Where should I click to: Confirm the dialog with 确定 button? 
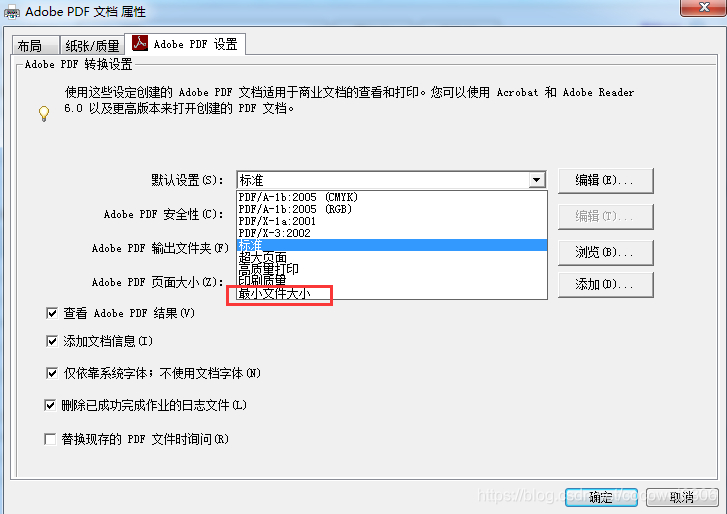(601, 497)
